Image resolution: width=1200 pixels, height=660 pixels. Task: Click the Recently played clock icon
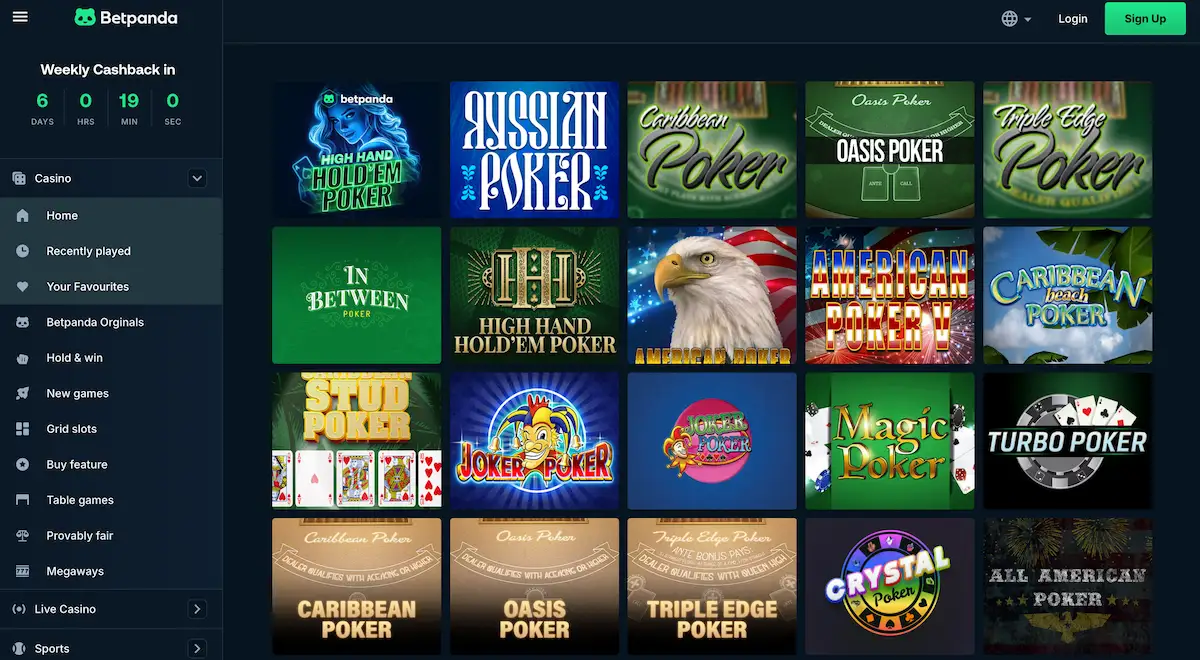(x=23, y=251)
